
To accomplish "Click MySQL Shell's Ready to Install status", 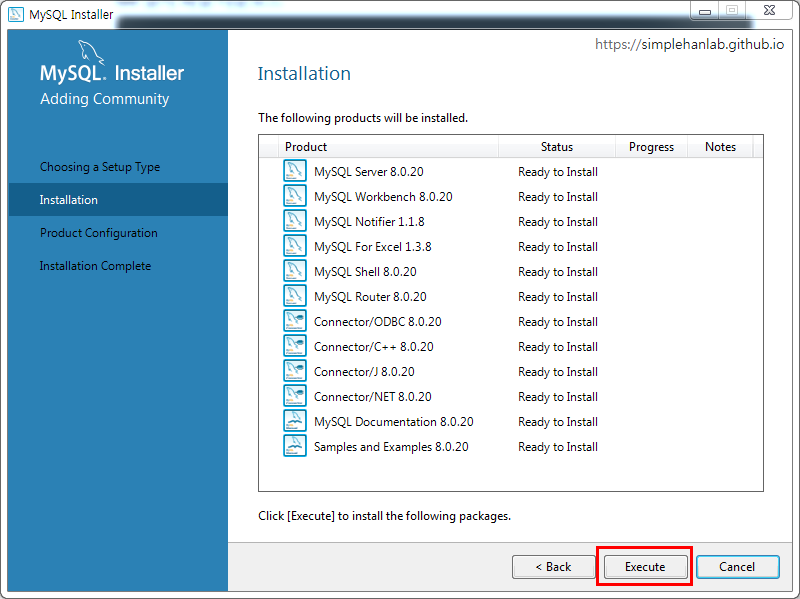I will tap(558, 272).
